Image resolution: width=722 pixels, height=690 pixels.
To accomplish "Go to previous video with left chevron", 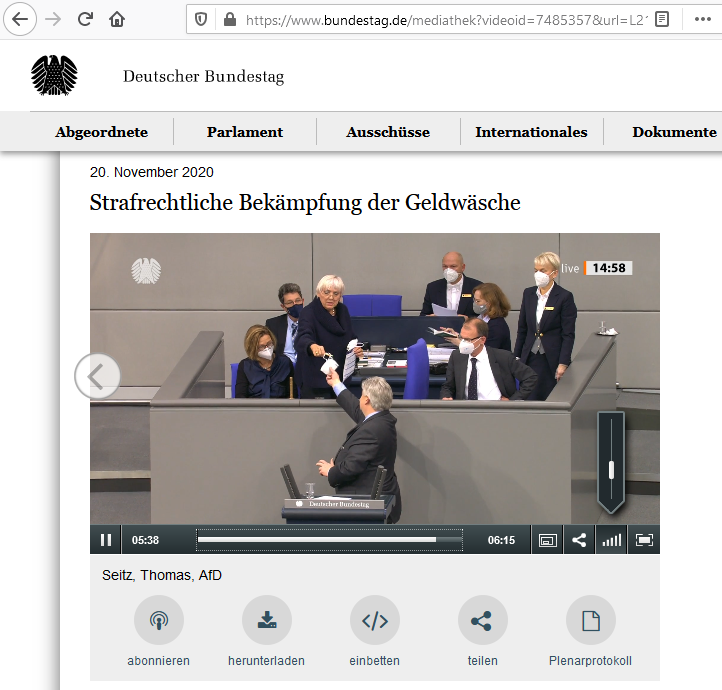I will (98, 376).
